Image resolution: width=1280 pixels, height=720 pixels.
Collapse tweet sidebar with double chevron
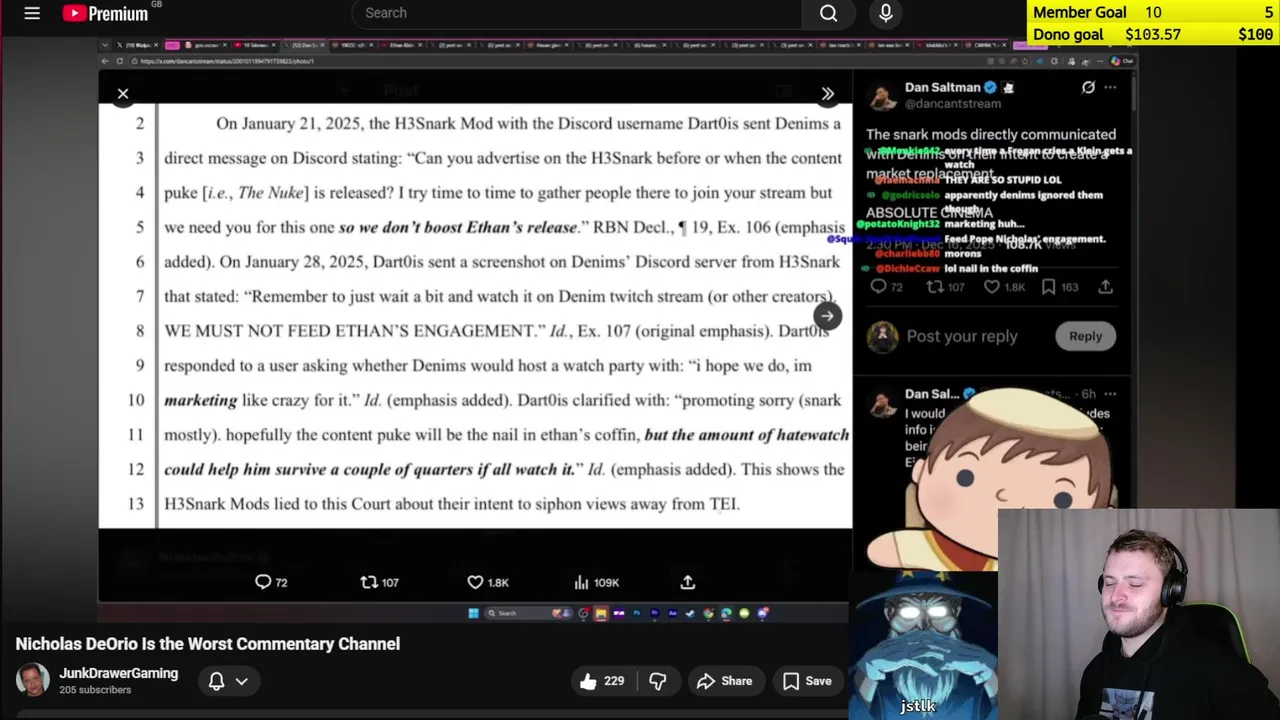pyautogui.click(x=828, y=94)
